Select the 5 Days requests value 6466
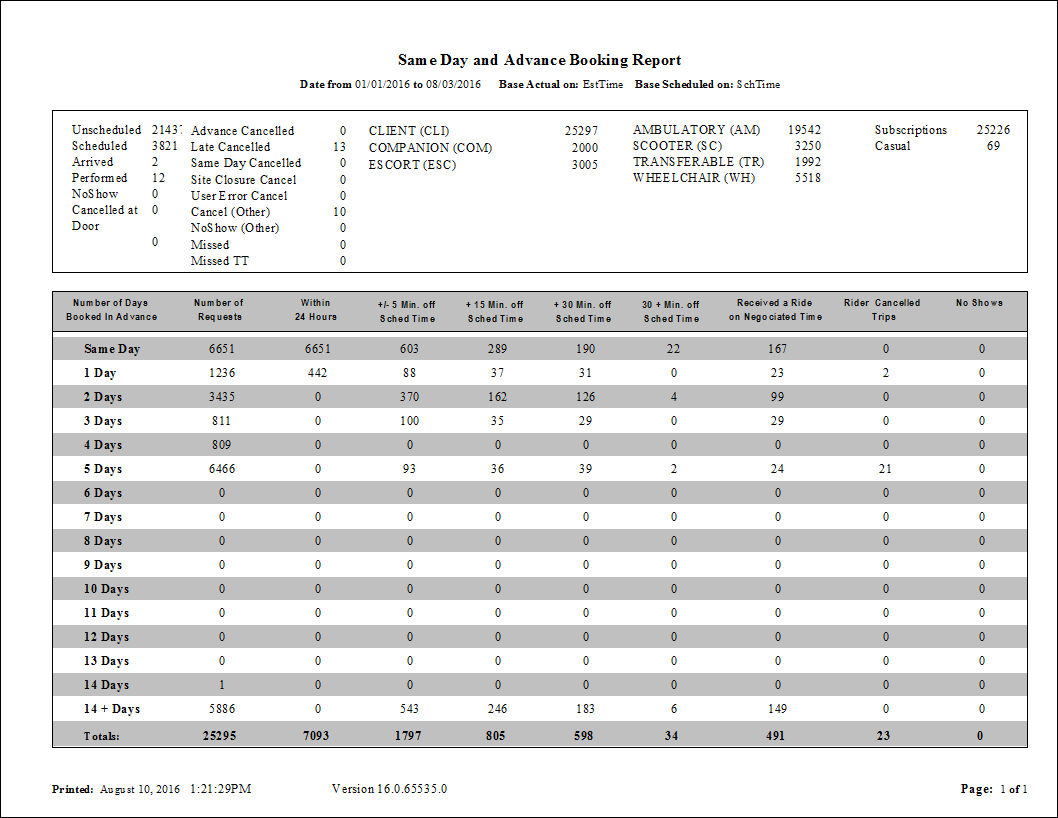Screen dimensions: 1058x818 coord(222,469)
